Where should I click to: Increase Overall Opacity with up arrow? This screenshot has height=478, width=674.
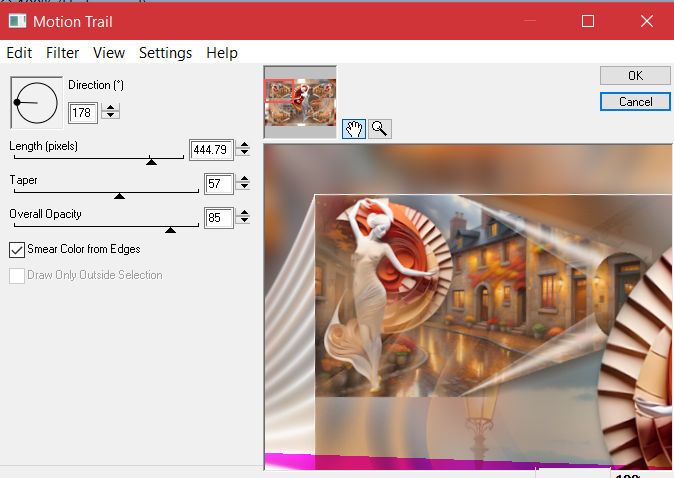[x=244, y=212]
